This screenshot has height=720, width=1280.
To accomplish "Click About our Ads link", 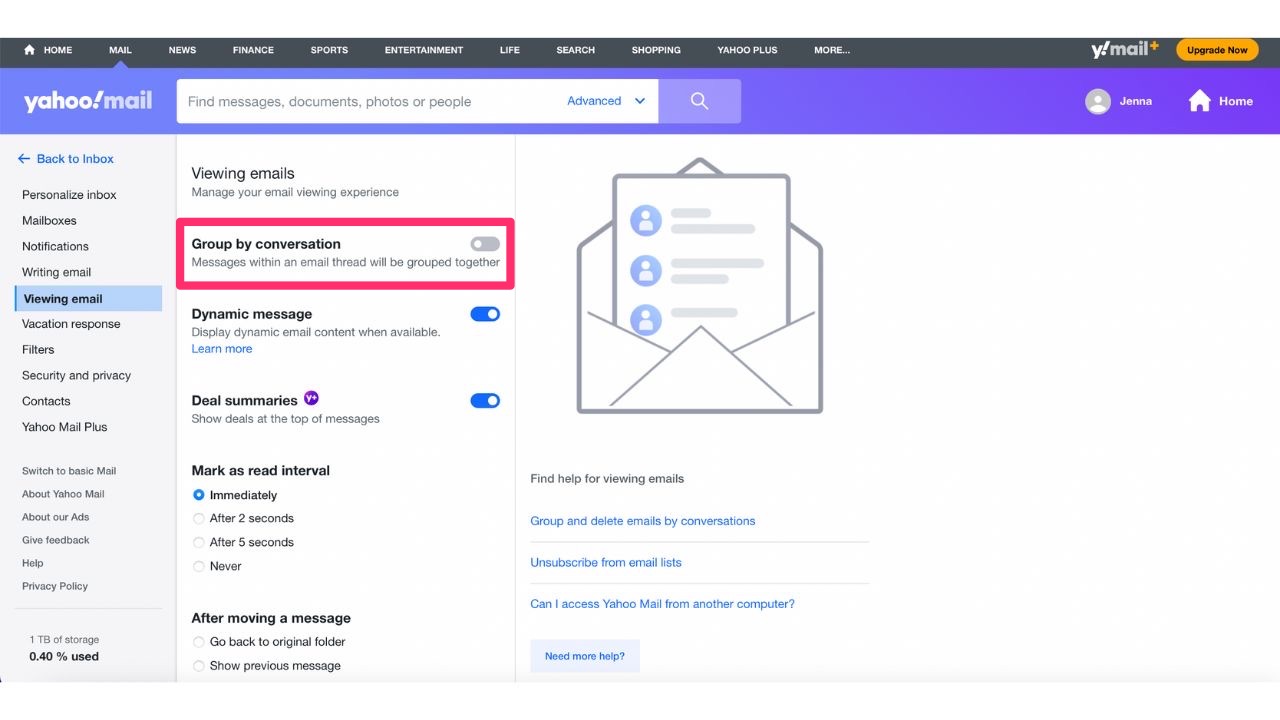I will pos(55,517).
